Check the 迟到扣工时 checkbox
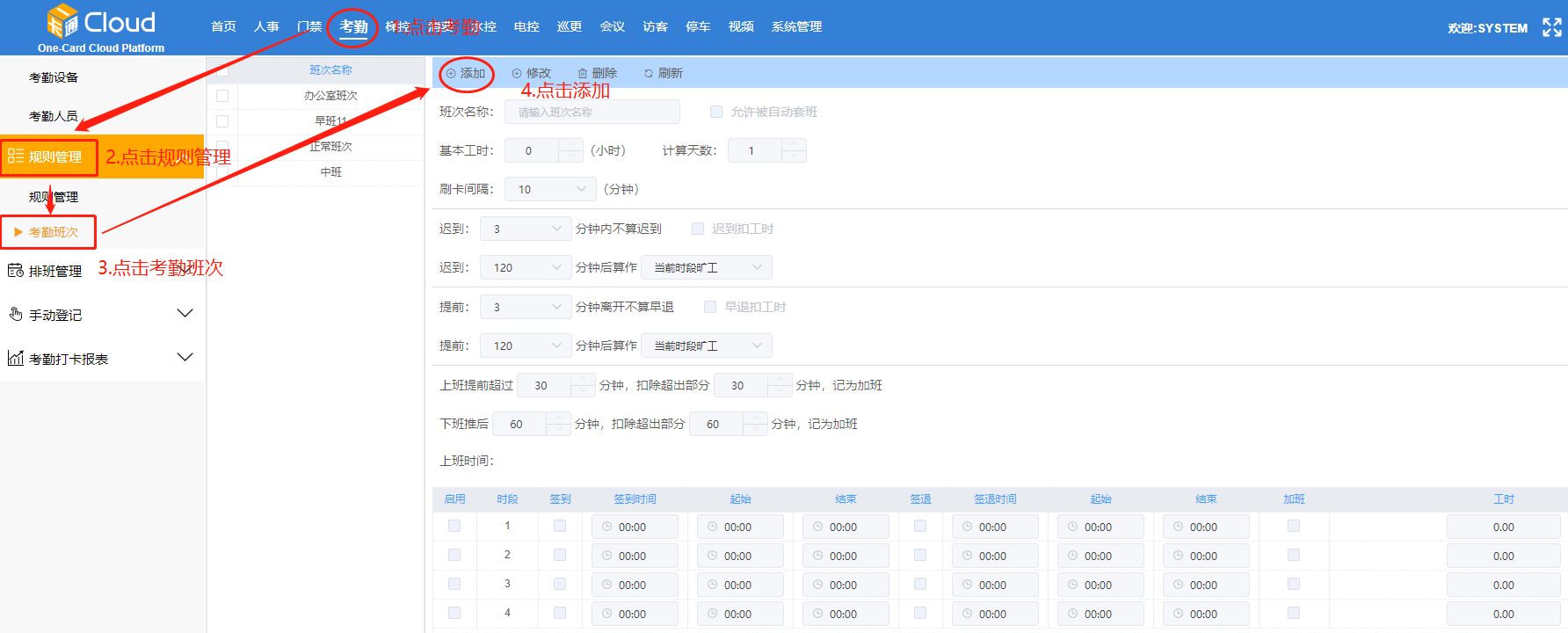Image resolution: width=1568 pixels, height=633 pixels. click(698, 229)
